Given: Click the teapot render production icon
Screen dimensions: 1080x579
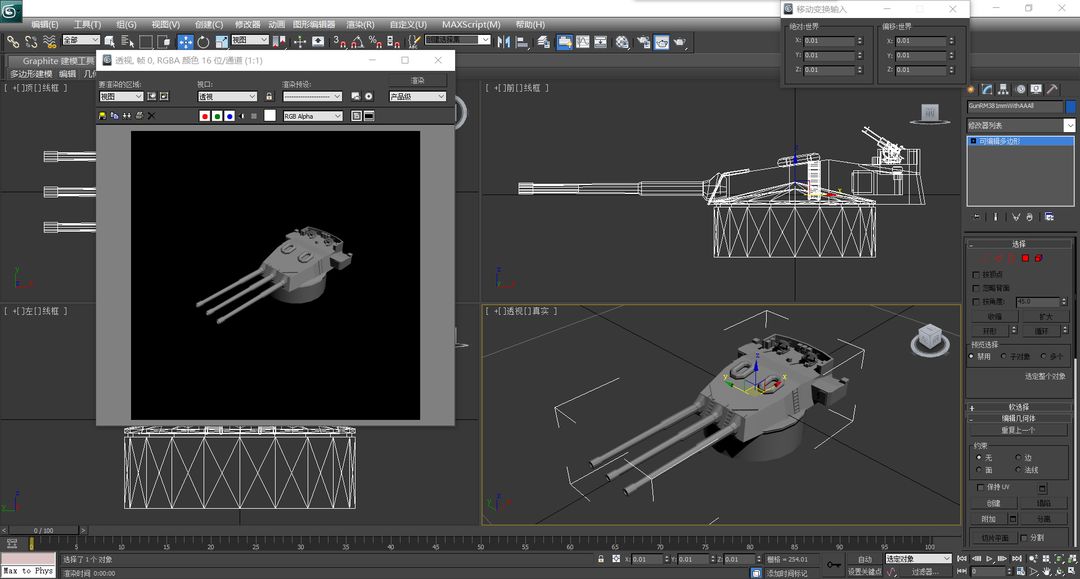Looking at the screenshot, I should (x=680, y=42).
